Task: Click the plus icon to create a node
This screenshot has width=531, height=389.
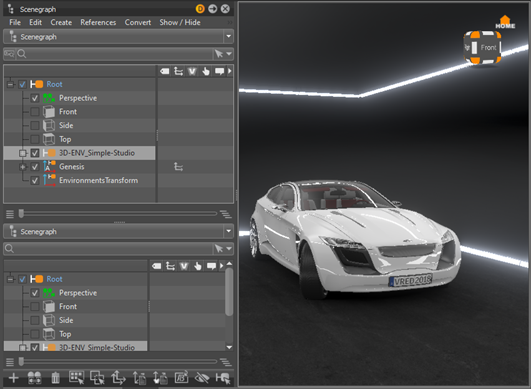Action: pos(14,378)
